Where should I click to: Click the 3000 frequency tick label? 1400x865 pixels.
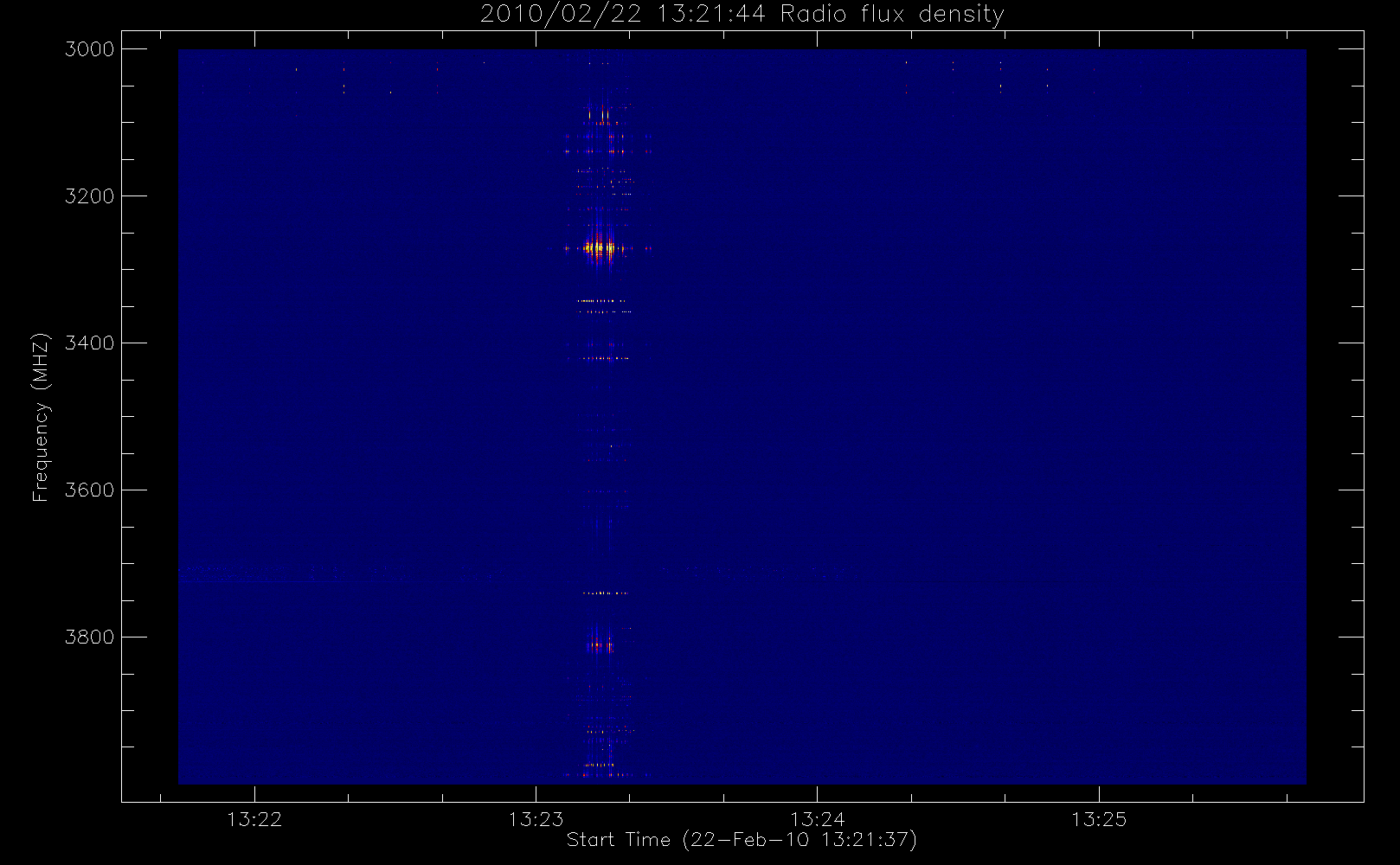click(x=90, y=49)
